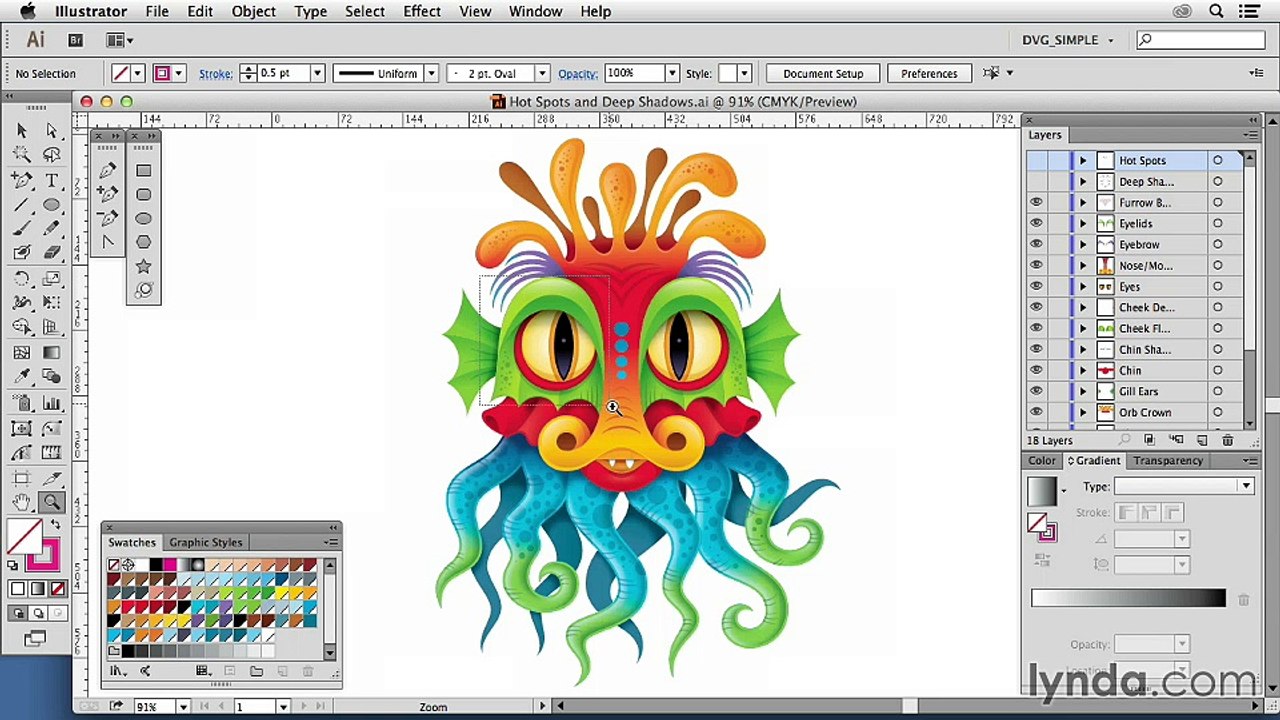
Task: Show the Deep Sha... layer
Action: pos(1036,182)
